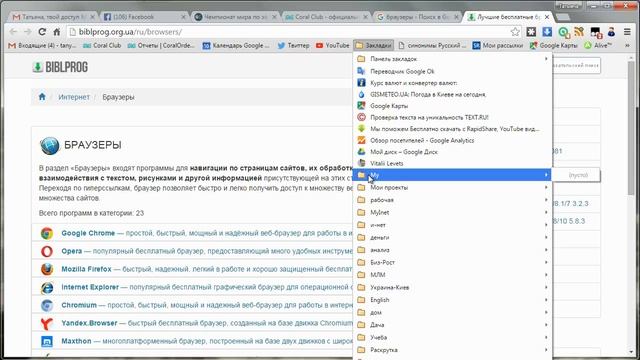Image resolution: width=640 pixels, height=360 pixels.
Task: Expand the МЛМ bookmark folder
Action: pyautogui.click(x=452, y=275)
